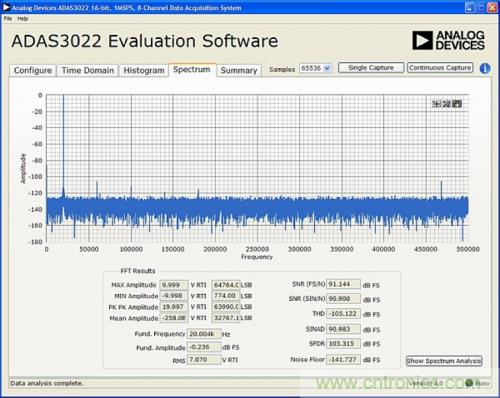Open the File menu
Image resolution: width=500 pixels, height=398 pixels.
(x=8, y=19)
